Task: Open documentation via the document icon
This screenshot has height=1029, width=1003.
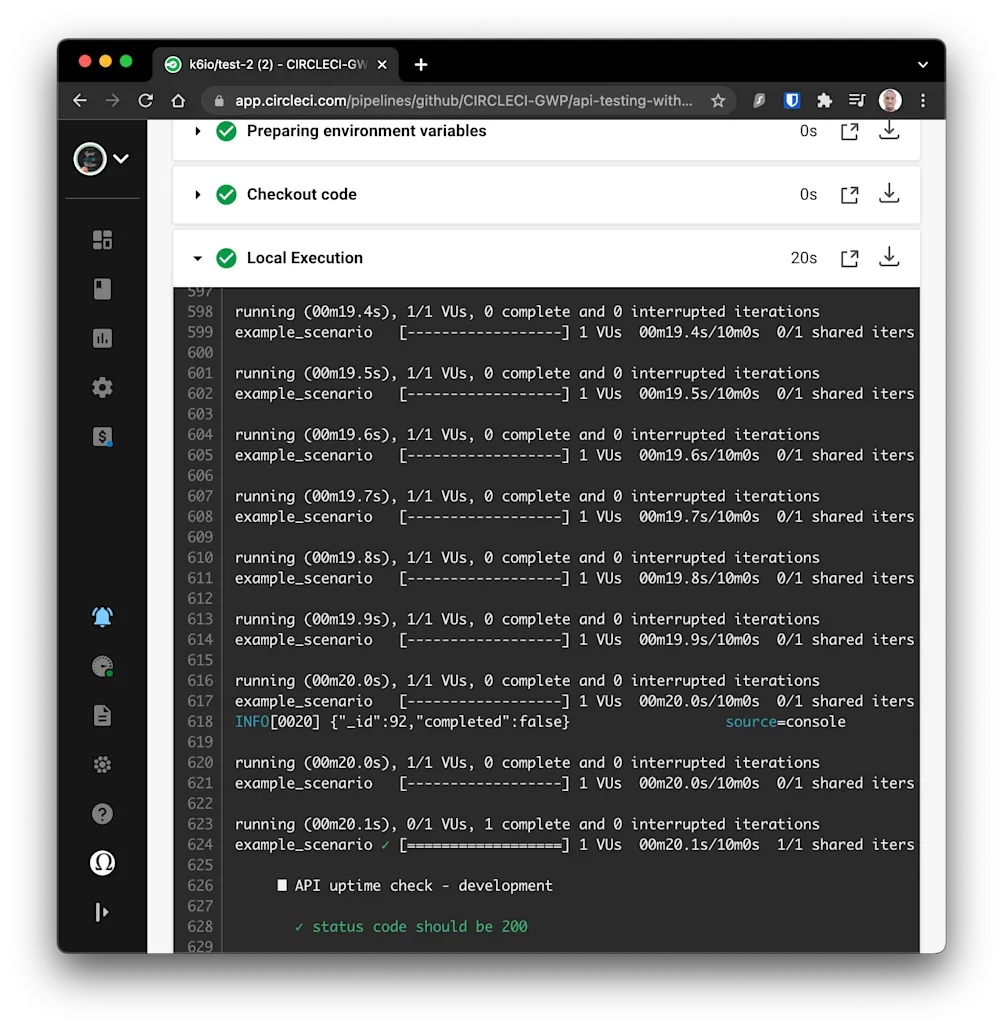Action: click(x=101, y=715)
